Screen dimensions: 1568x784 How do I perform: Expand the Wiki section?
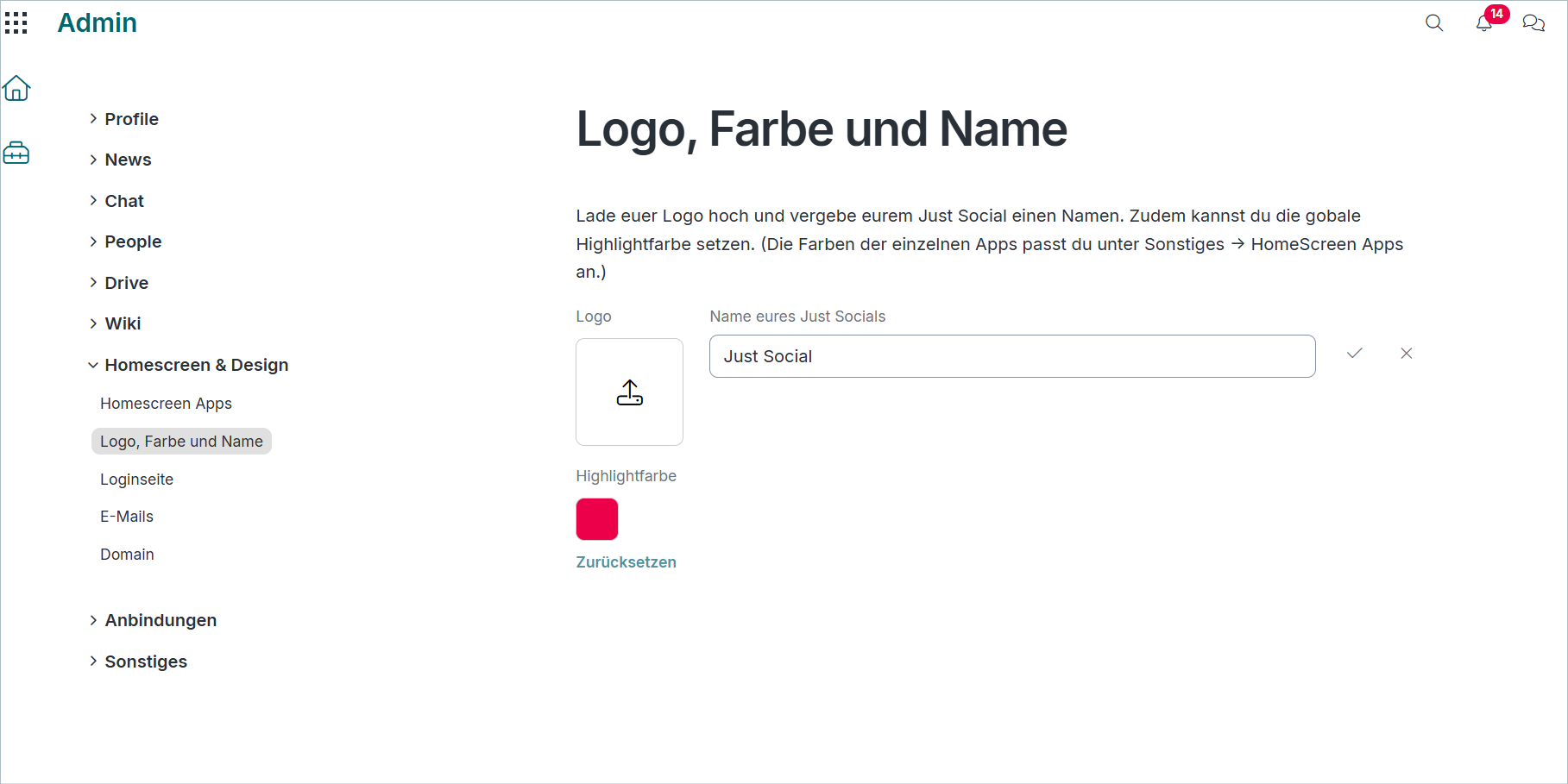(116, 323)
